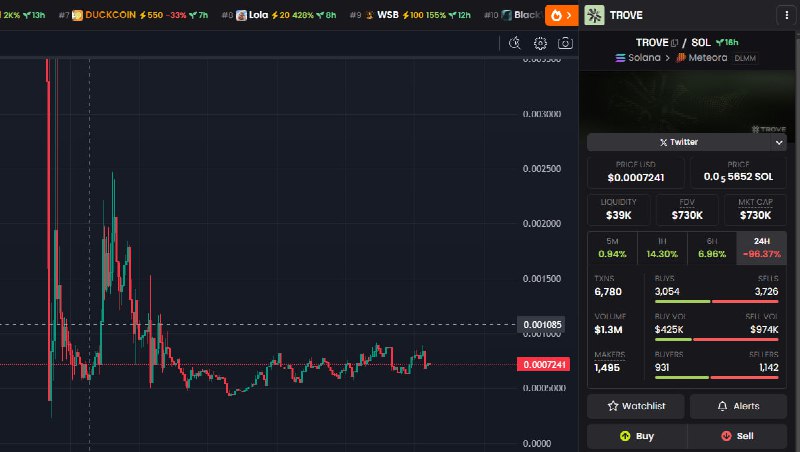Copy TROVE token address icon
The height and width of the screenshot is (452, 800).
click(x=674, y=43)
